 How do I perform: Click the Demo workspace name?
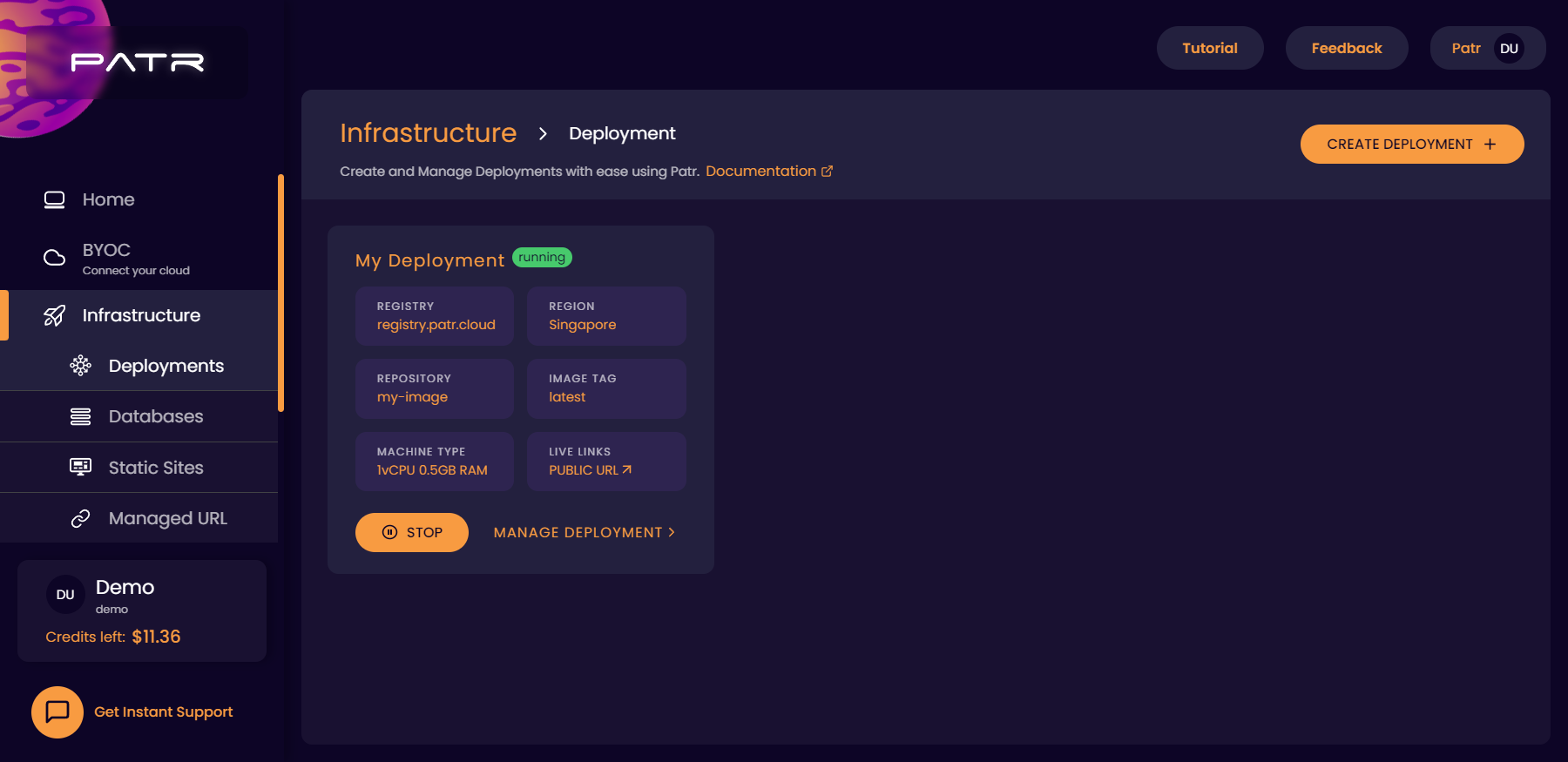point(125,588)
